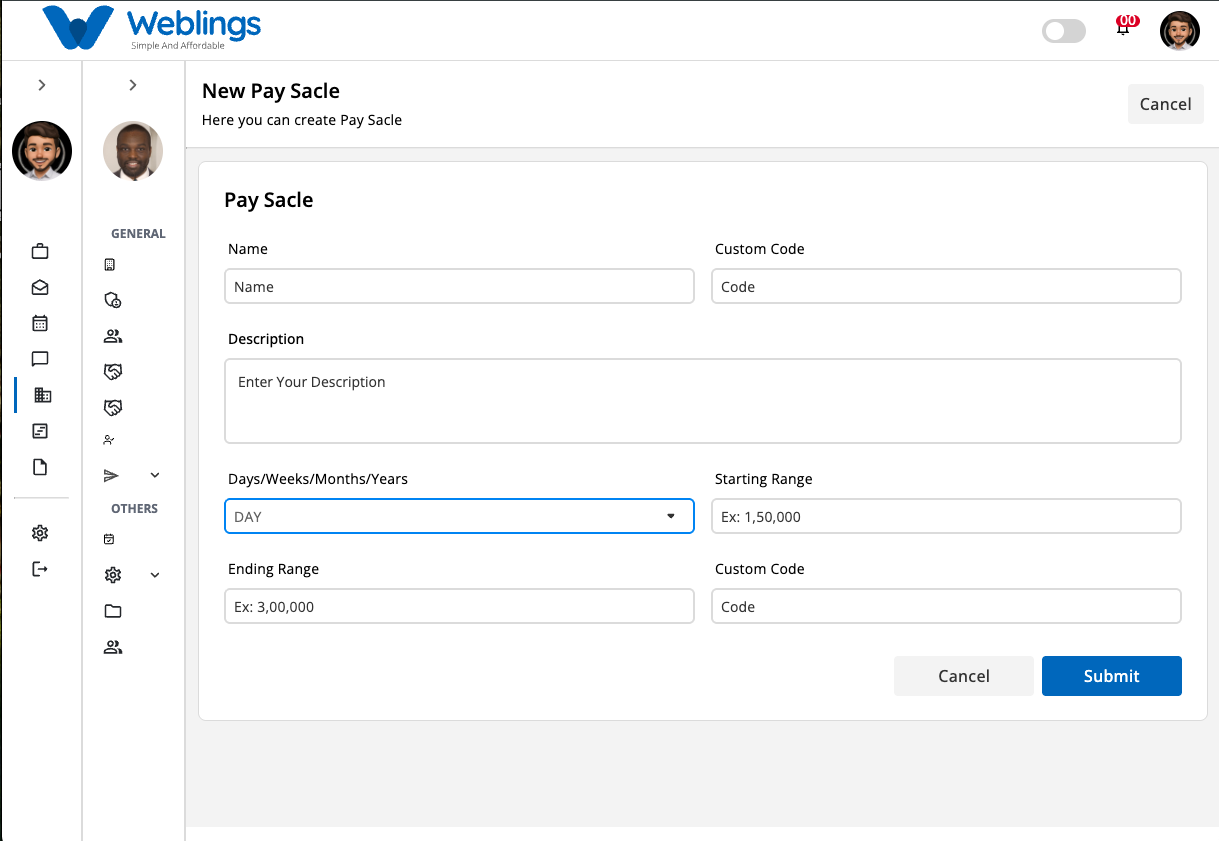Open the open-envelope mail icon
This screenshot has width=1219, height=841.
40,287
